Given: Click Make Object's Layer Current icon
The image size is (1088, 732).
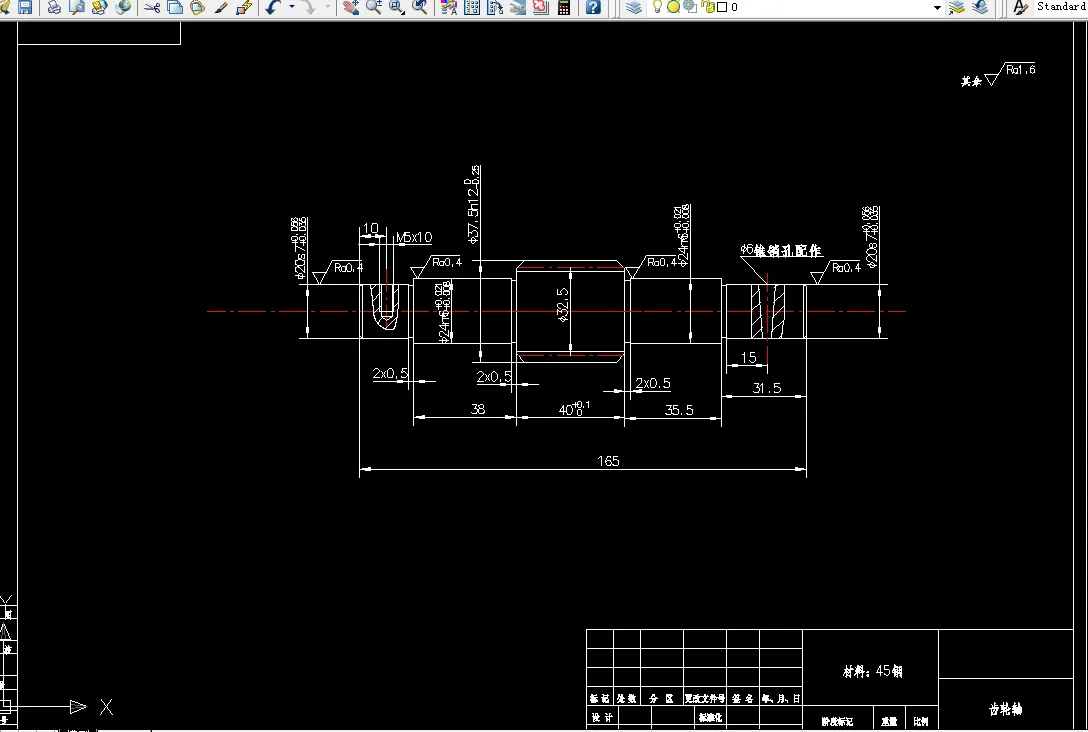Looking at the screenshot, I should coord(957,7).
